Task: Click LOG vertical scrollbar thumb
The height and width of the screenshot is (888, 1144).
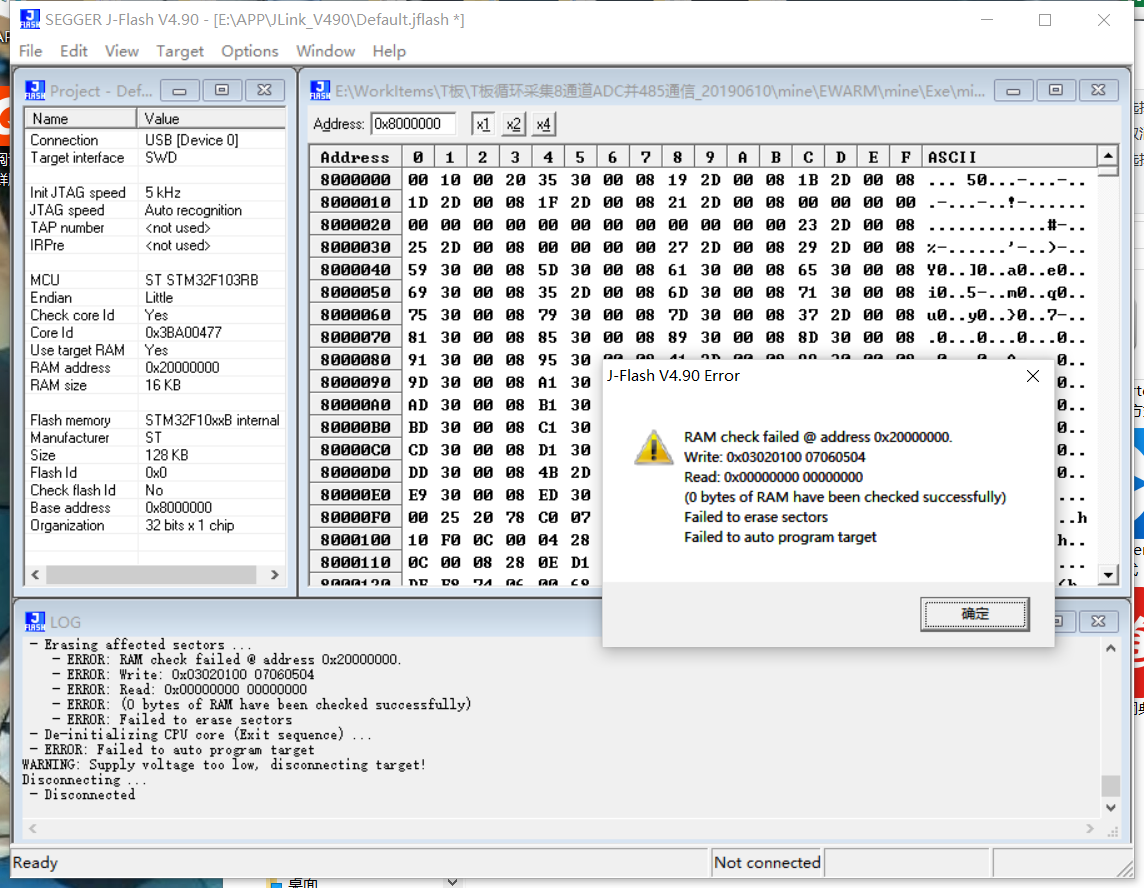Action: click(x=1110, y=786)
